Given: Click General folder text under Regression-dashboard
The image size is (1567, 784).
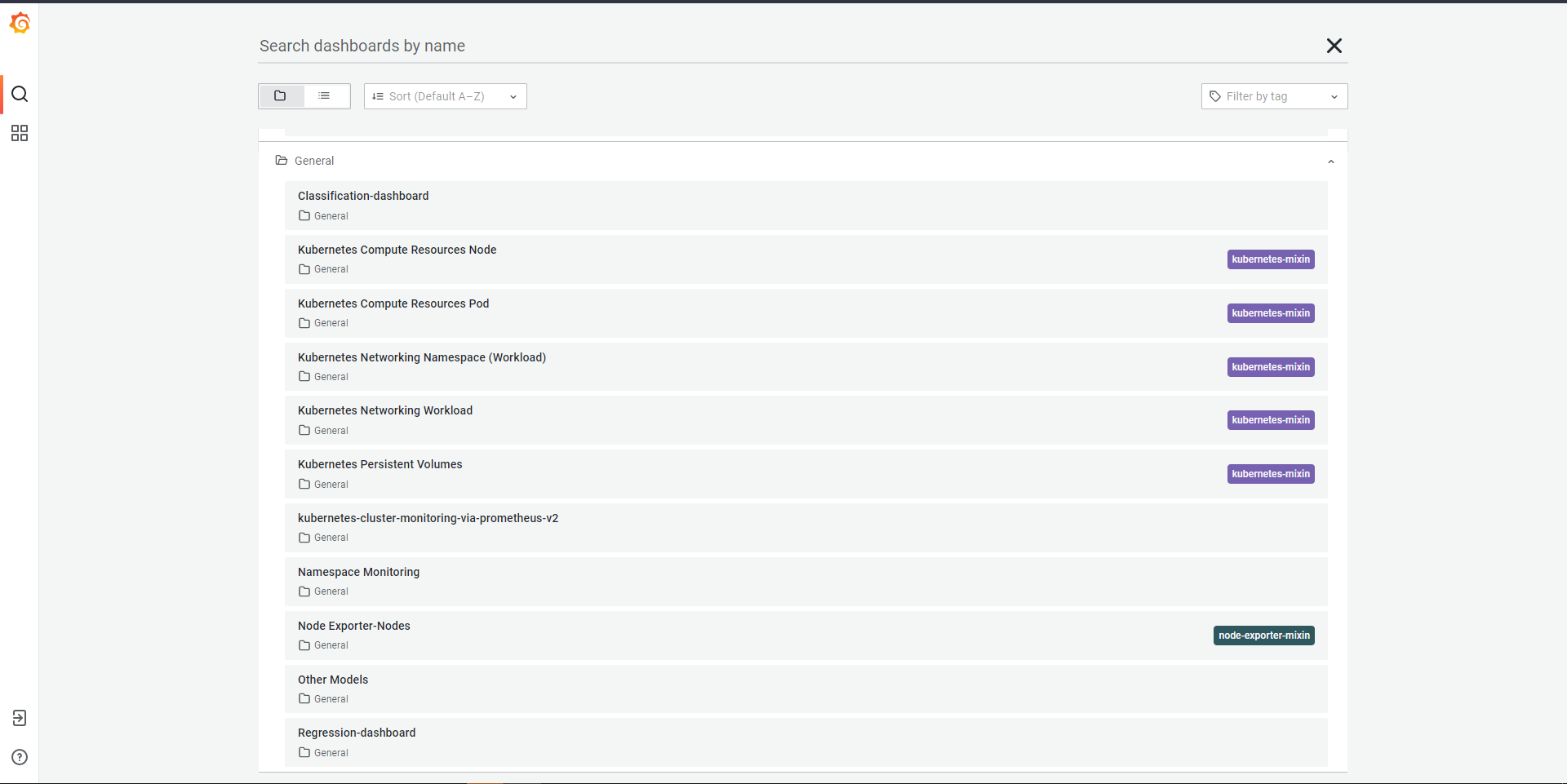Looking at the screenshot, I should (x=331, y=753).
